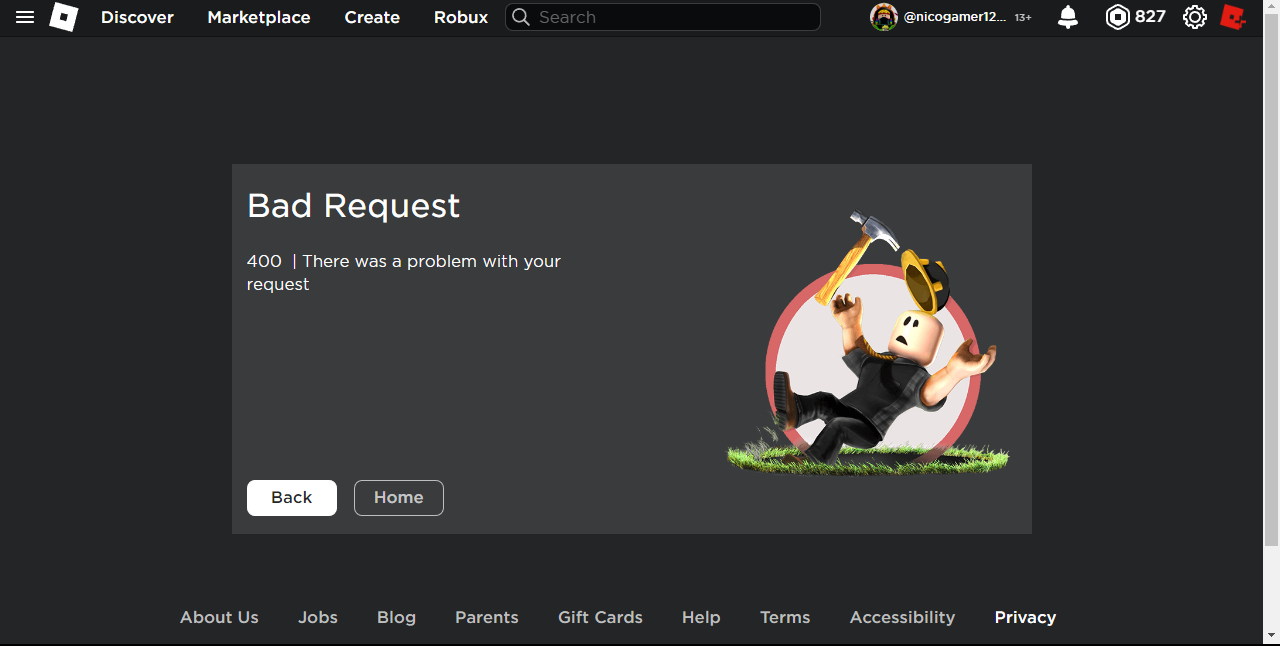The image size is (1280, 646).
Task: Click Robux in the navigation bar
Action: click(460, 17)
